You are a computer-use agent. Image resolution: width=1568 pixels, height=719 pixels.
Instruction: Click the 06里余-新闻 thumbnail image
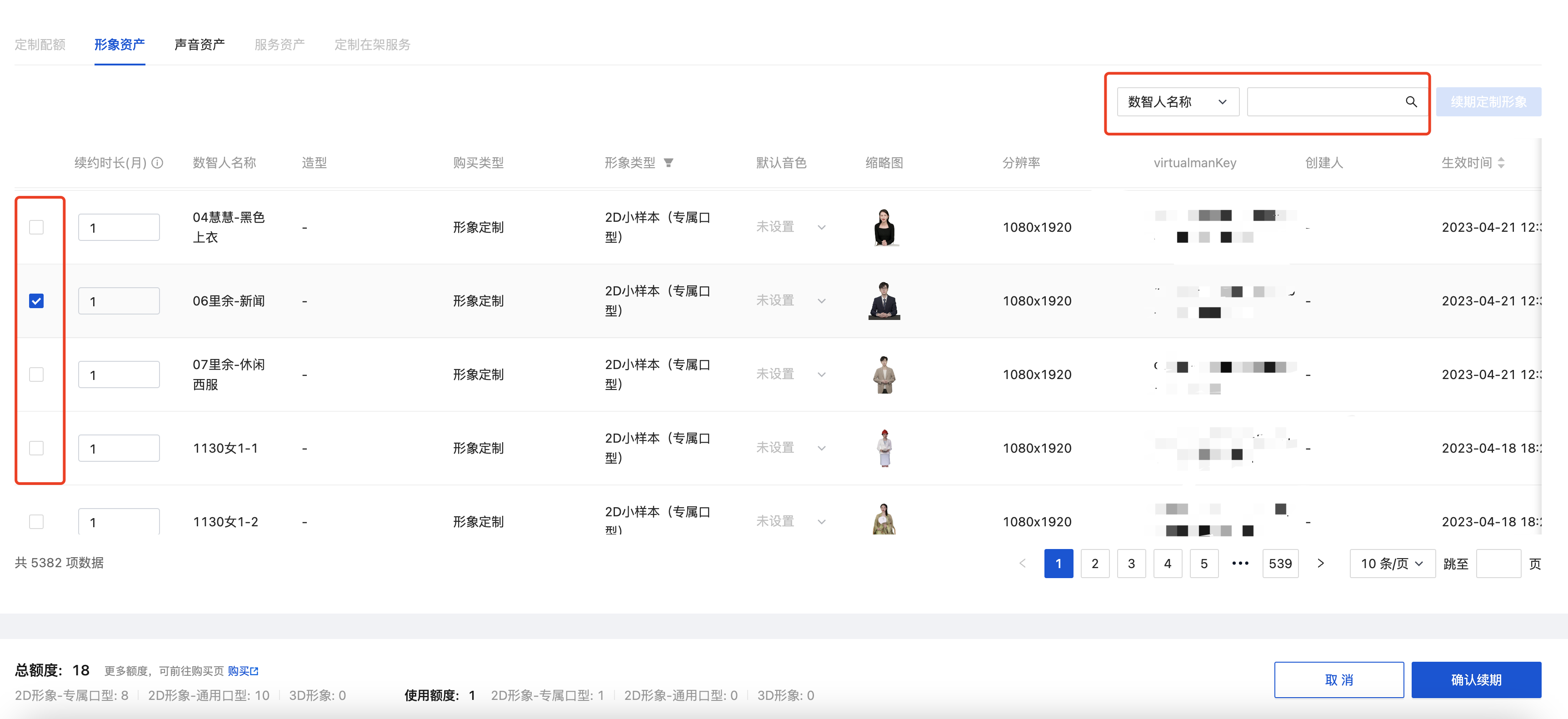[884, 301]
